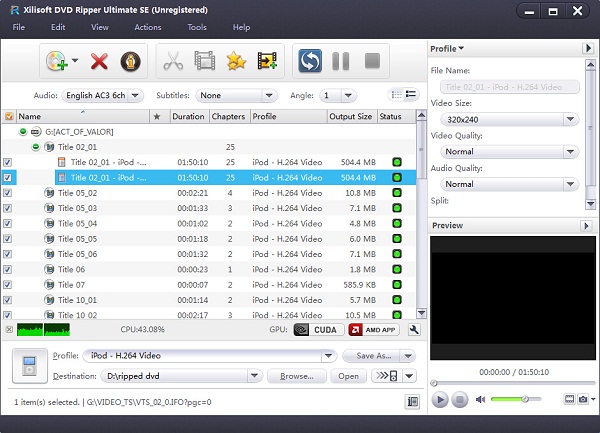The width and height of the screenshot is (600, 433).
Task: Open the Help menu
Action: click(241, 27)
